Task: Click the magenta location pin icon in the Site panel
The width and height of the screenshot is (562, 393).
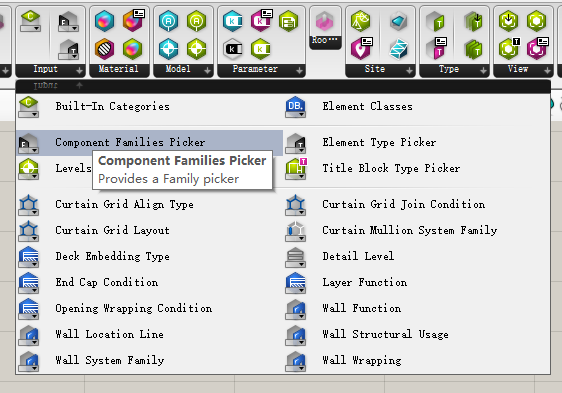Action: [362, 48]
